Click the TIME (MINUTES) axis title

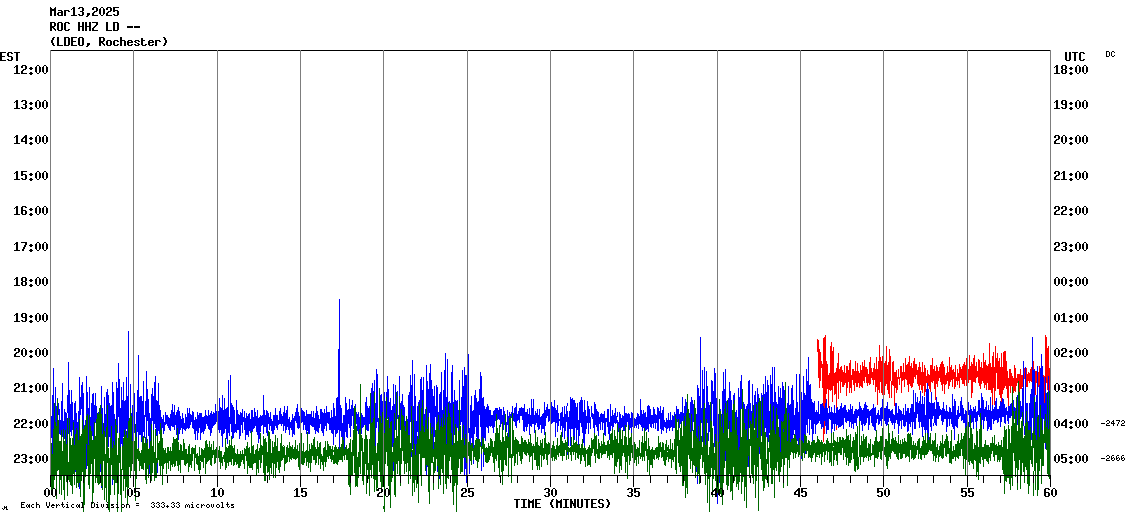(x=562, y=504)
